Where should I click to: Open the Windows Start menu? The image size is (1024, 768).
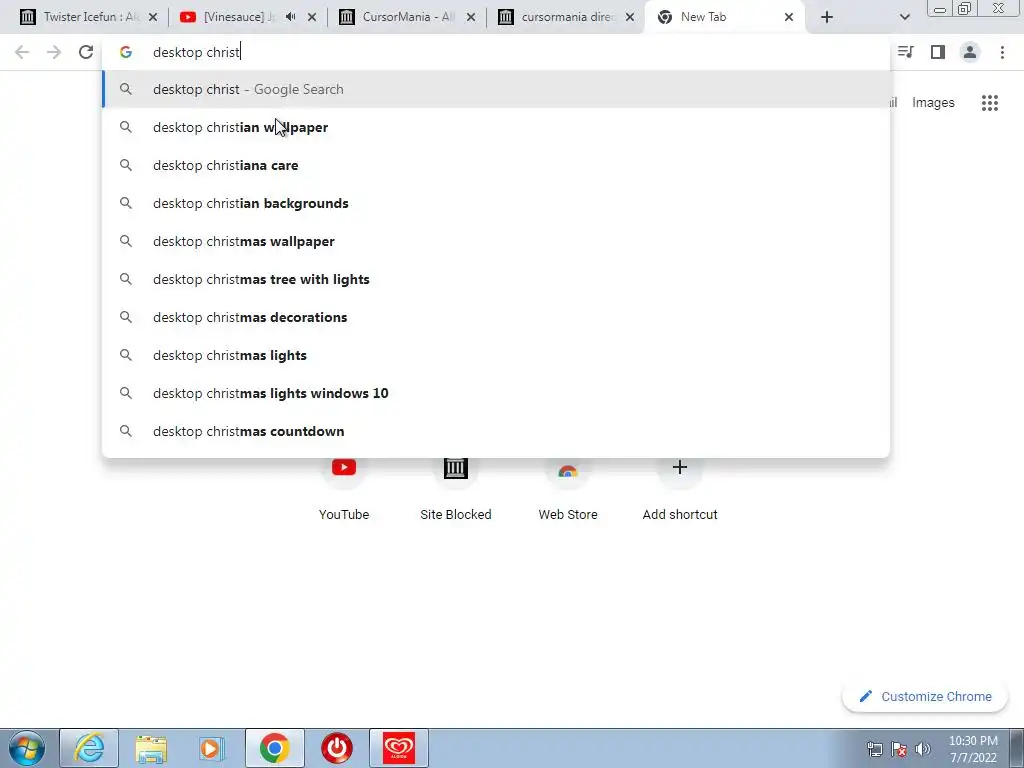coord(27,748)
